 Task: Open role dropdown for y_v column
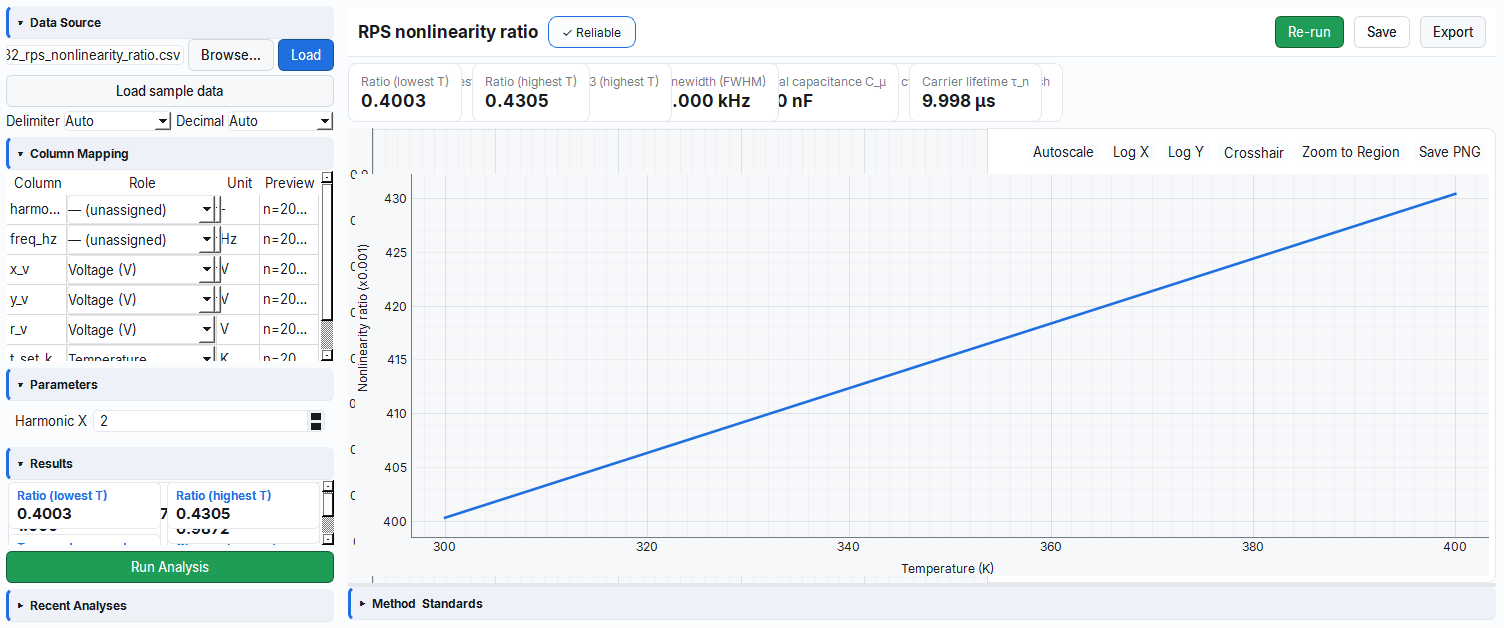141,300
